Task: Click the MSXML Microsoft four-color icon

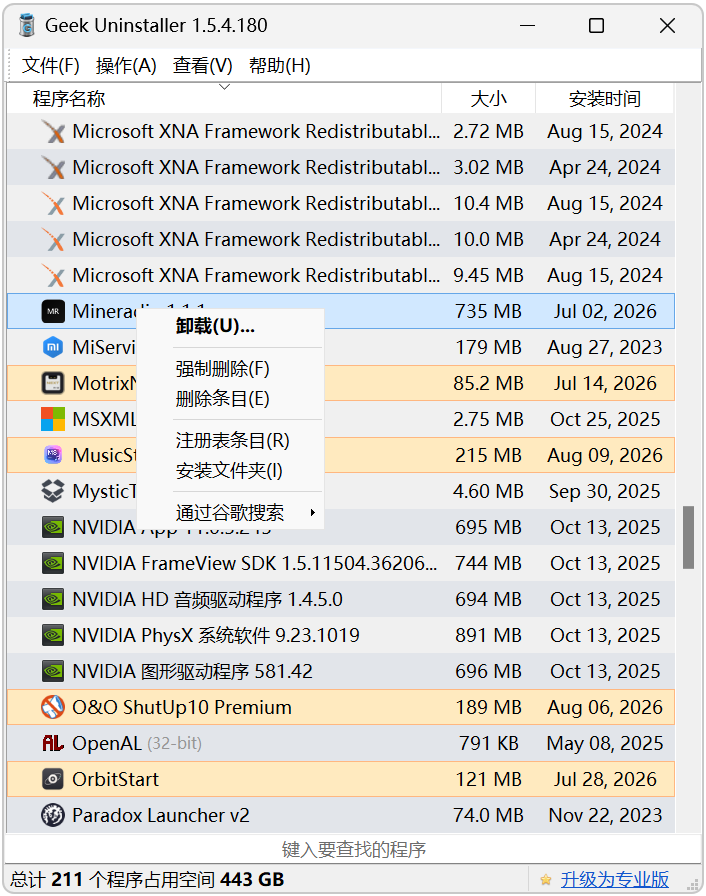Action: coord(53,419)
